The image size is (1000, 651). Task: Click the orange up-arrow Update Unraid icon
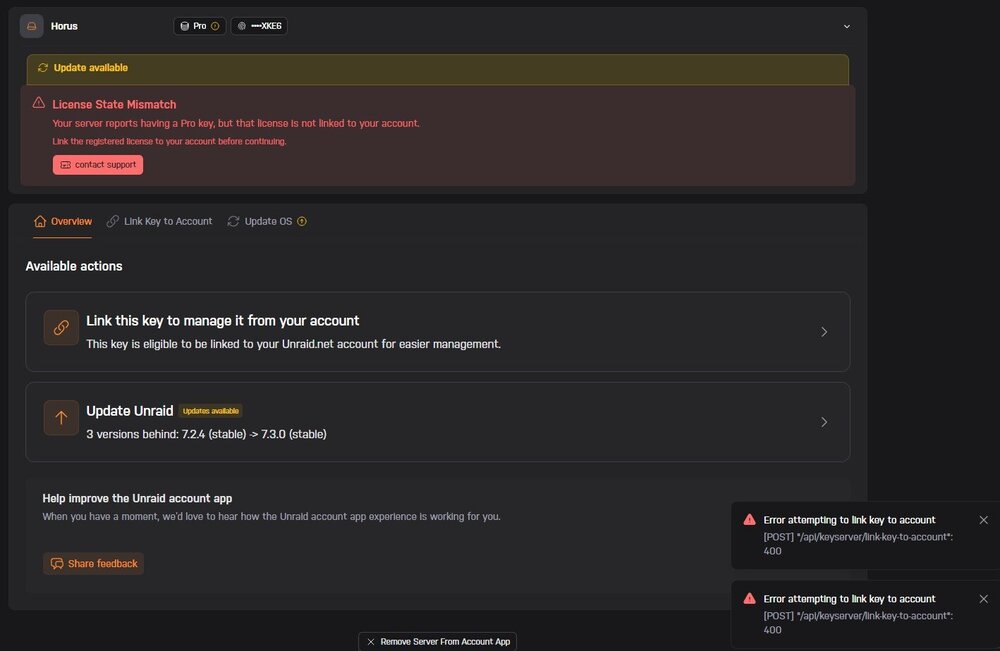pos(61,418)
